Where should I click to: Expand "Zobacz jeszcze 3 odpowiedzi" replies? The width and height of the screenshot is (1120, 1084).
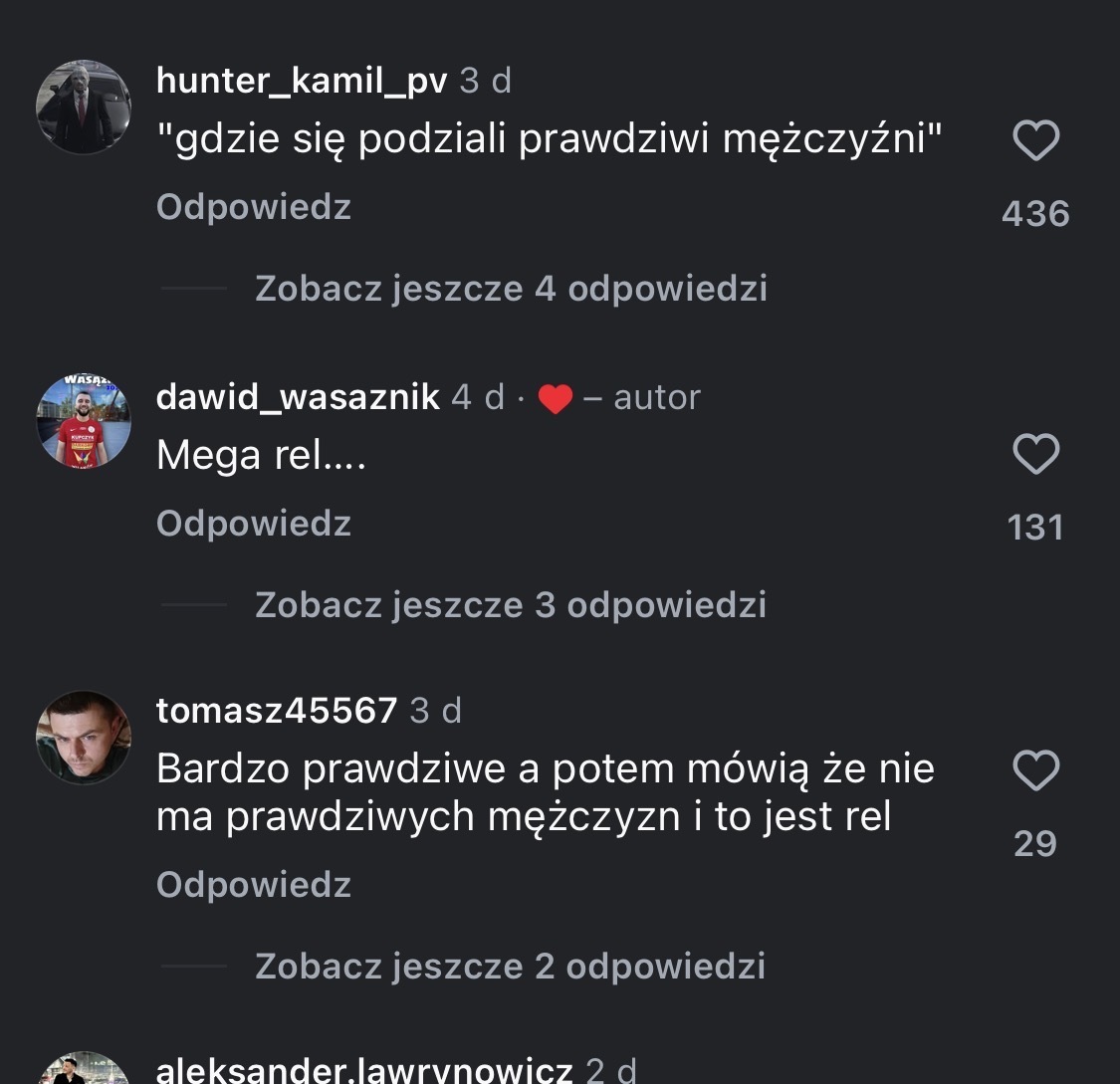click(x=511, y=604)
